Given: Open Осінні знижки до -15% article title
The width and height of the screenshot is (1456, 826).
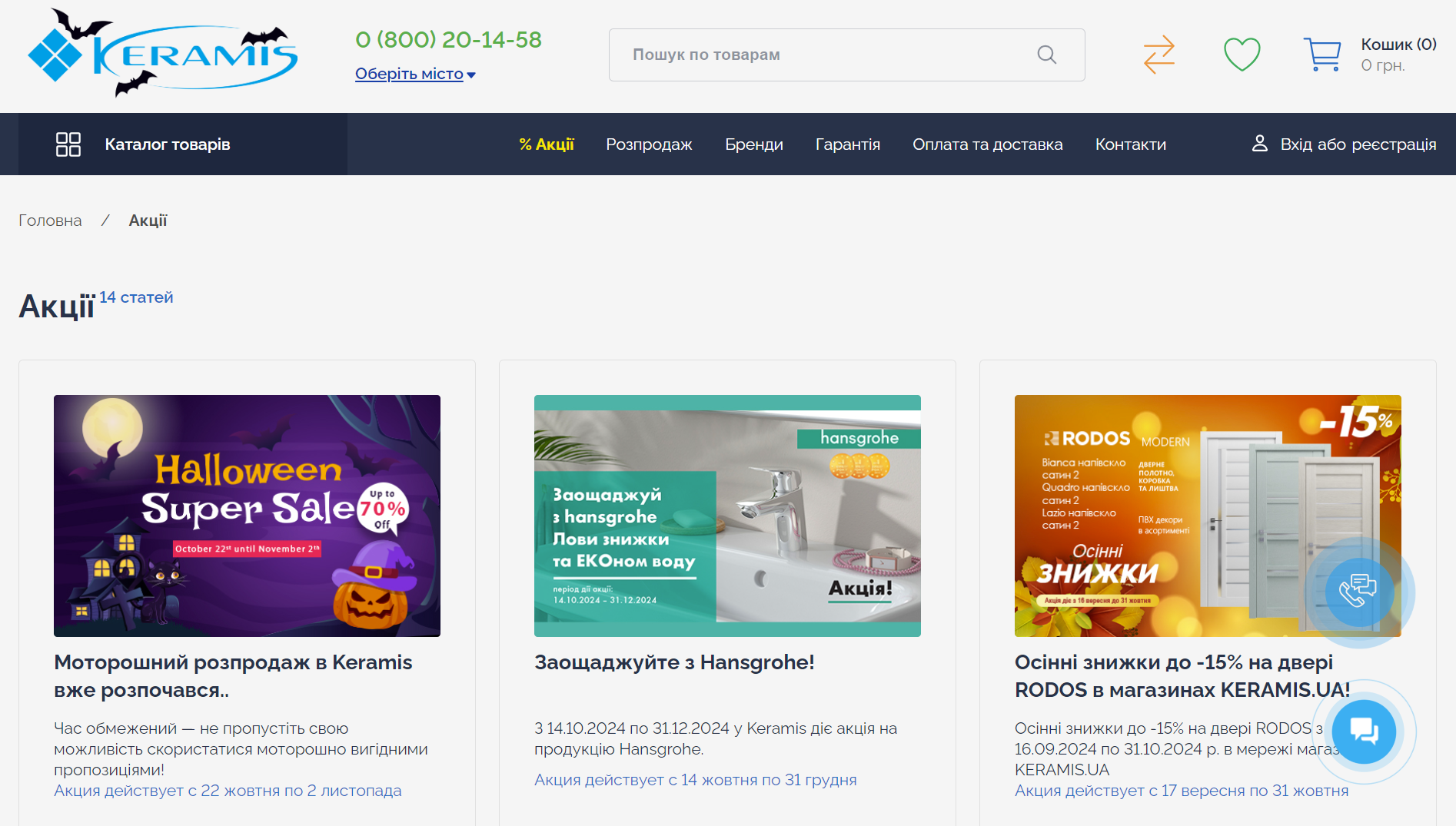Looking at the screenshot, I should pyautogui.click(x=1182, y=676).
